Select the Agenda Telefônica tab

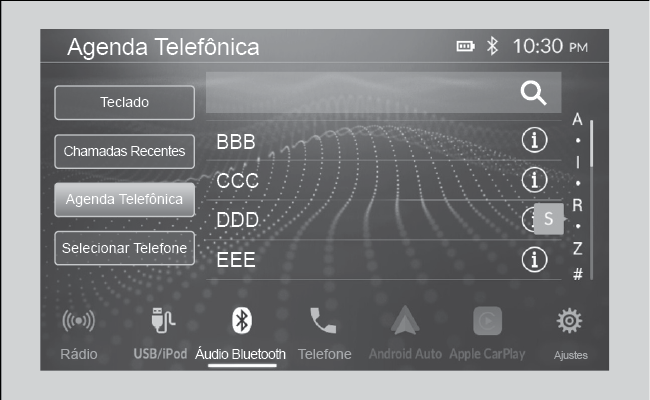(x=124, y=200)
